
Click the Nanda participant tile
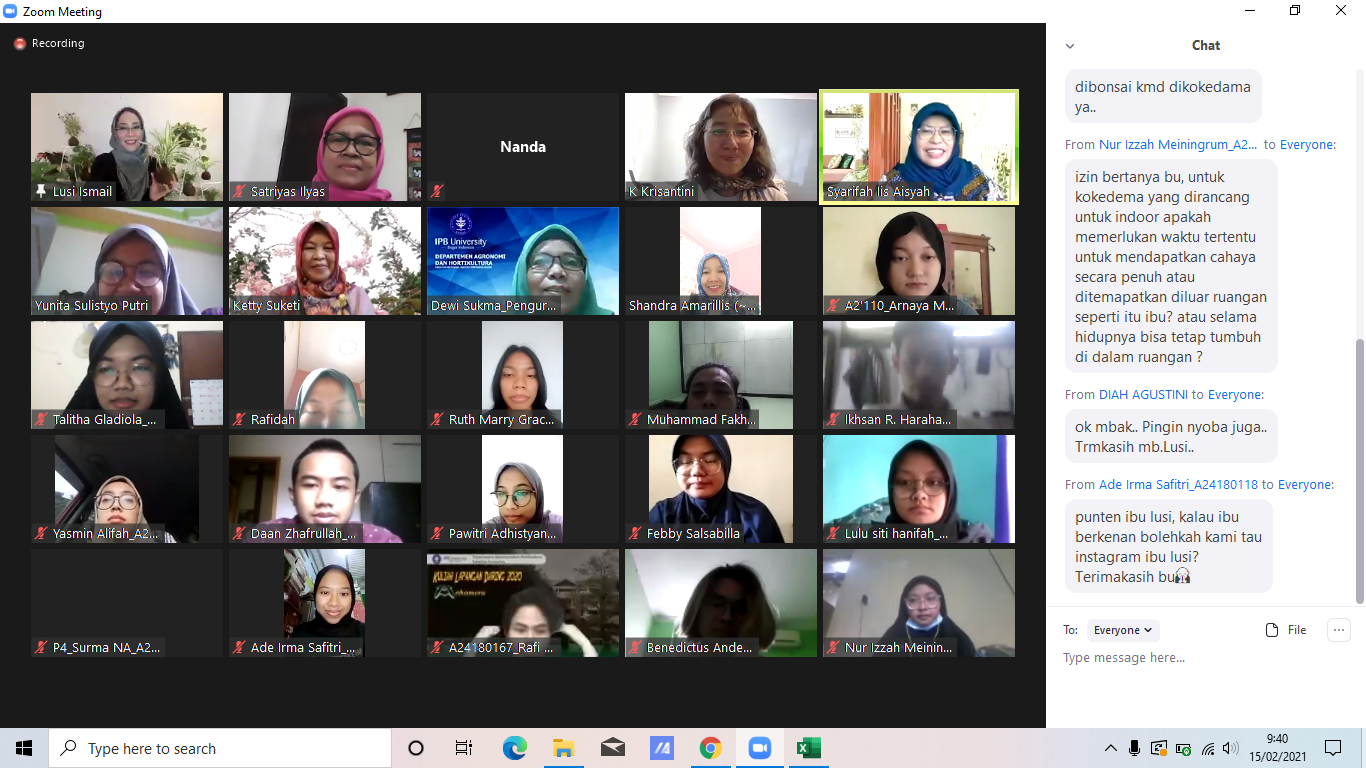click(x=523, y=147)
